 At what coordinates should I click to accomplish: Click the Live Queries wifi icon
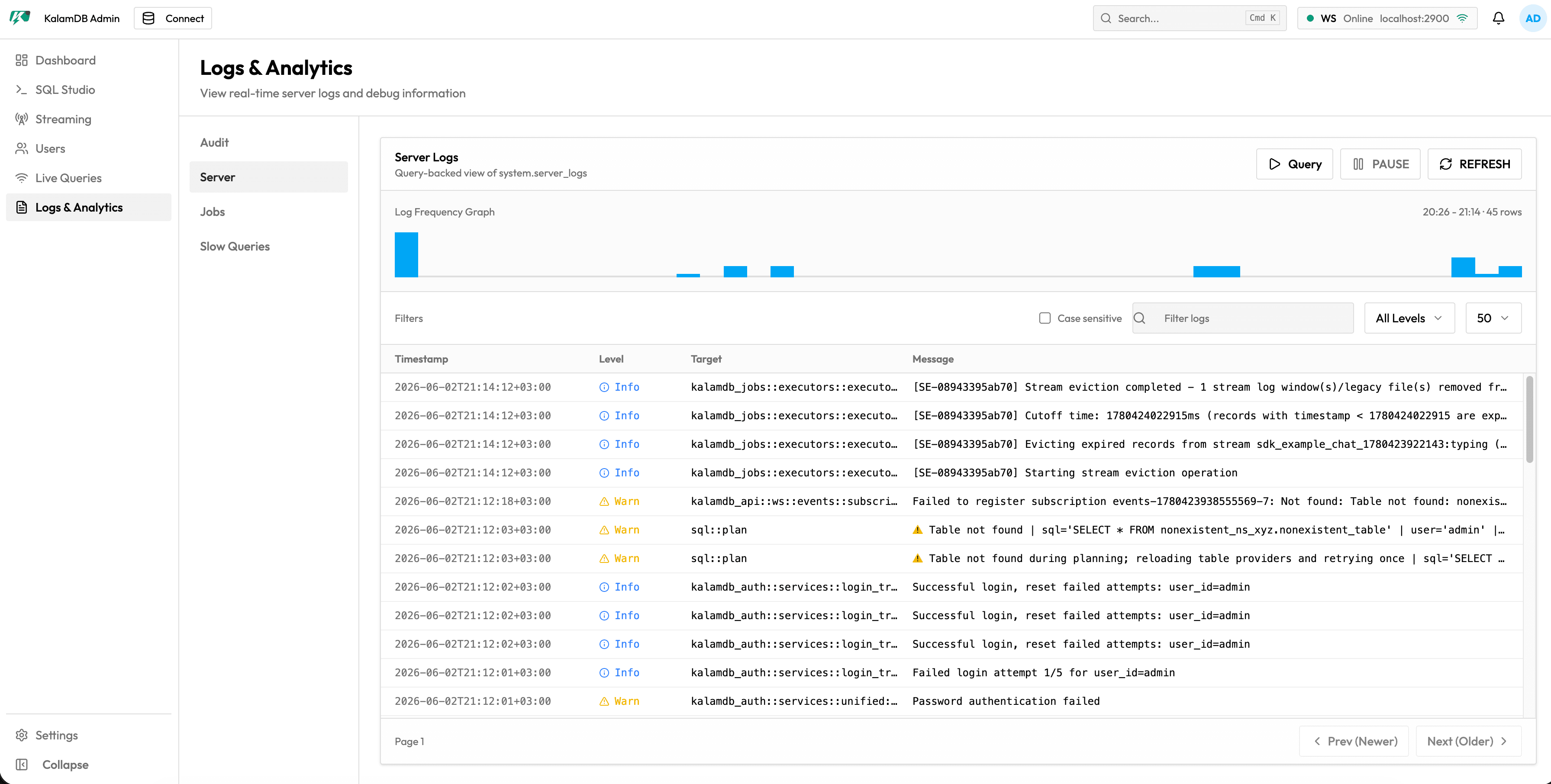(22, 178)
